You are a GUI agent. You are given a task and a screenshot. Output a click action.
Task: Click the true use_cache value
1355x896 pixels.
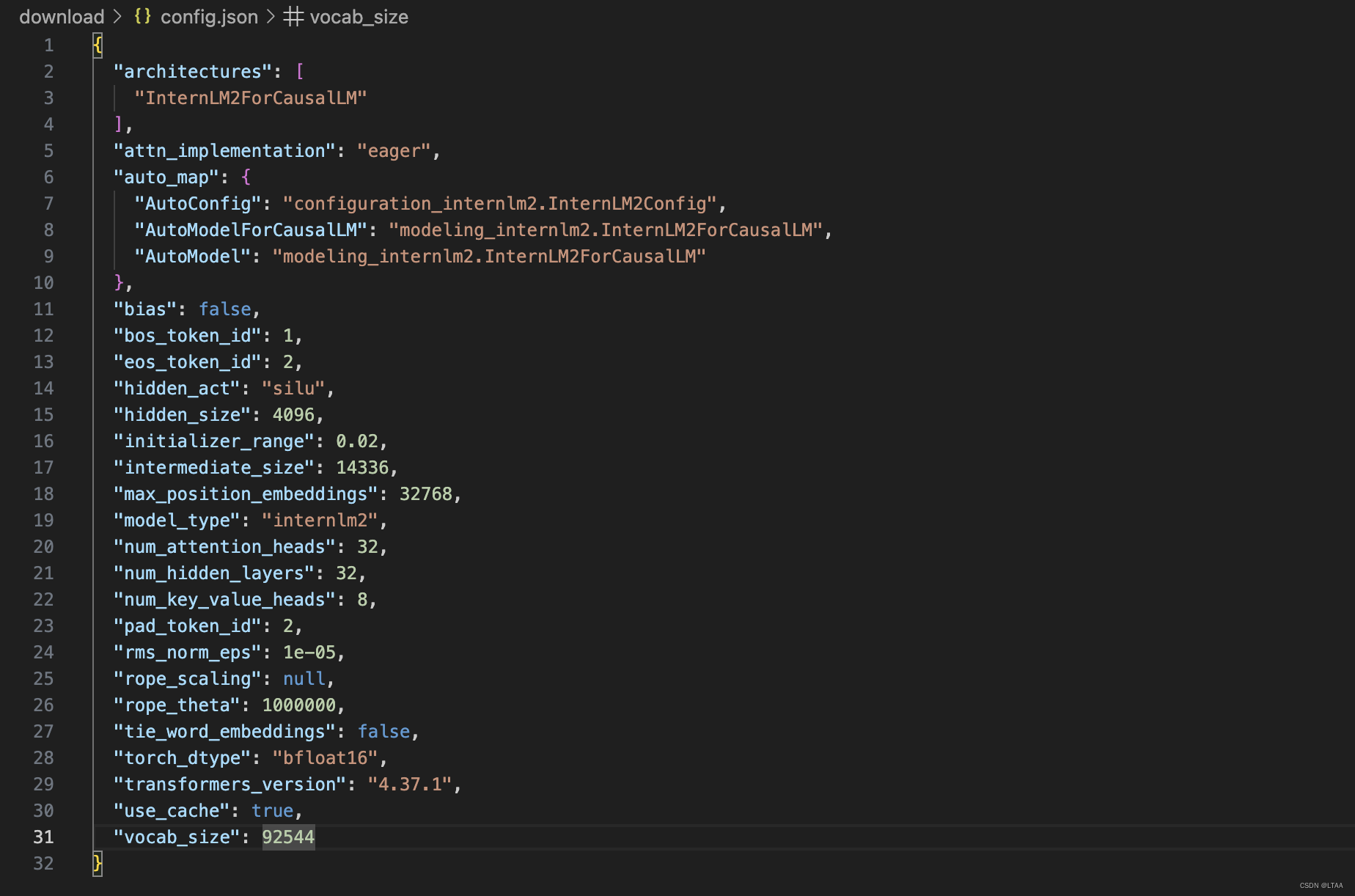pos(272,811)
